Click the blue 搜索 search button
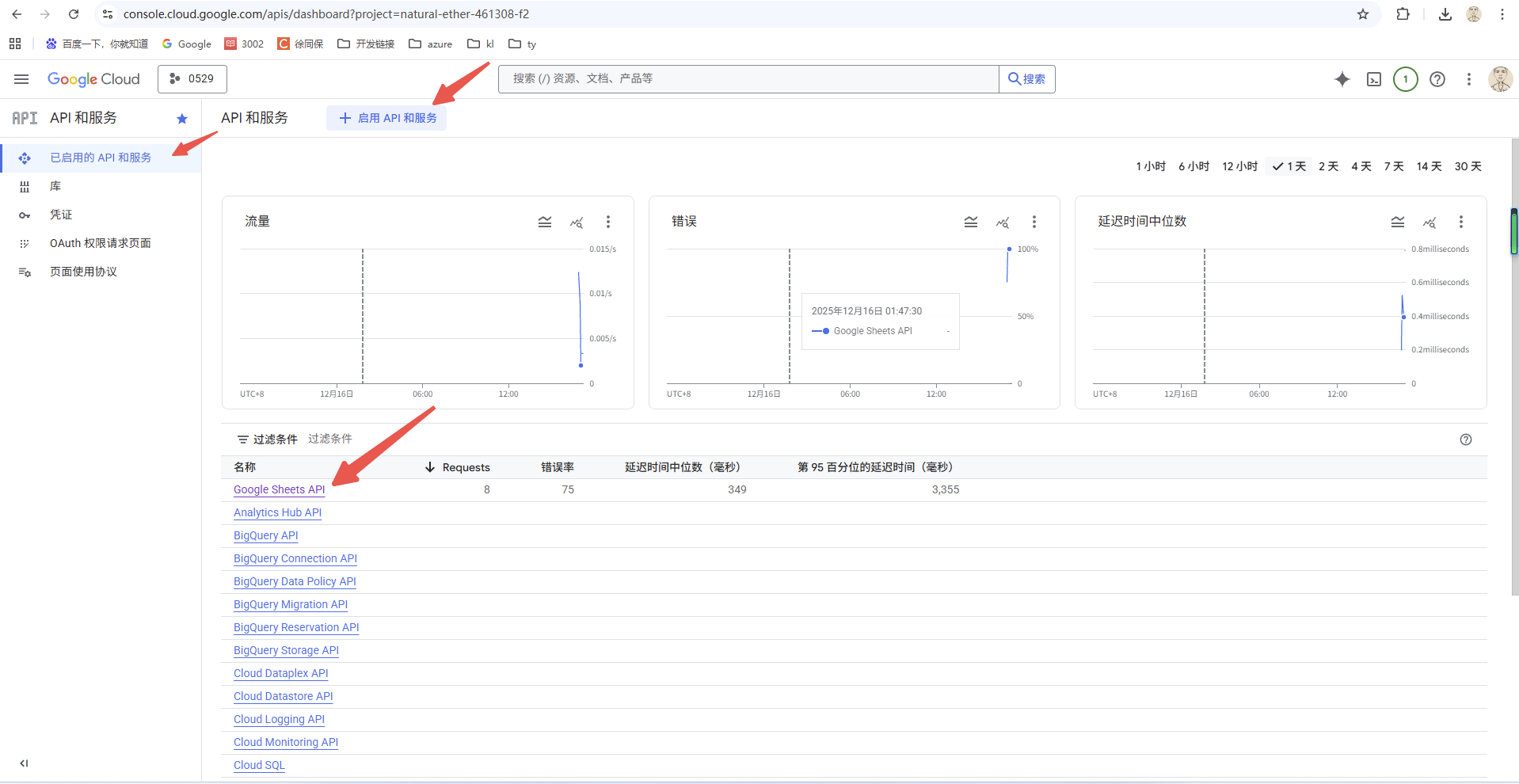This screenshot has width=1519, height=784. 1027,79
